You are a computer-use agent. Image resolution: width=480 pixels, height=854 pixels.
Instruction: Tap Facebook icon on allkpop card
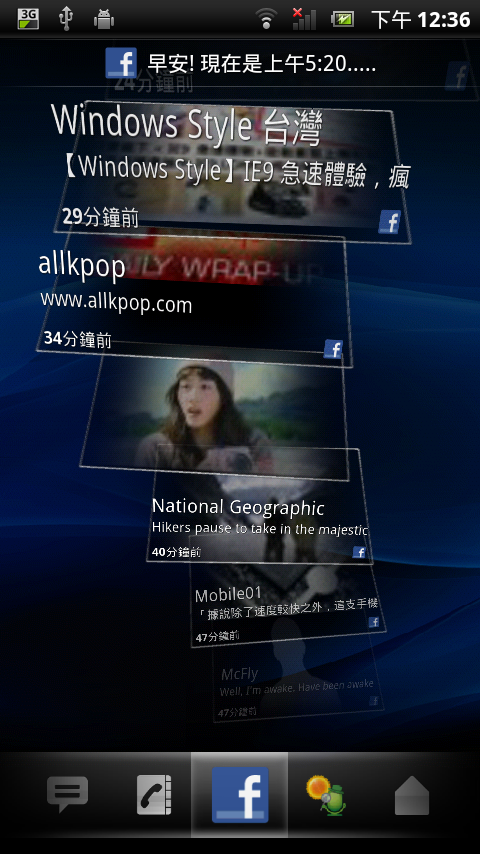point(333,349)
